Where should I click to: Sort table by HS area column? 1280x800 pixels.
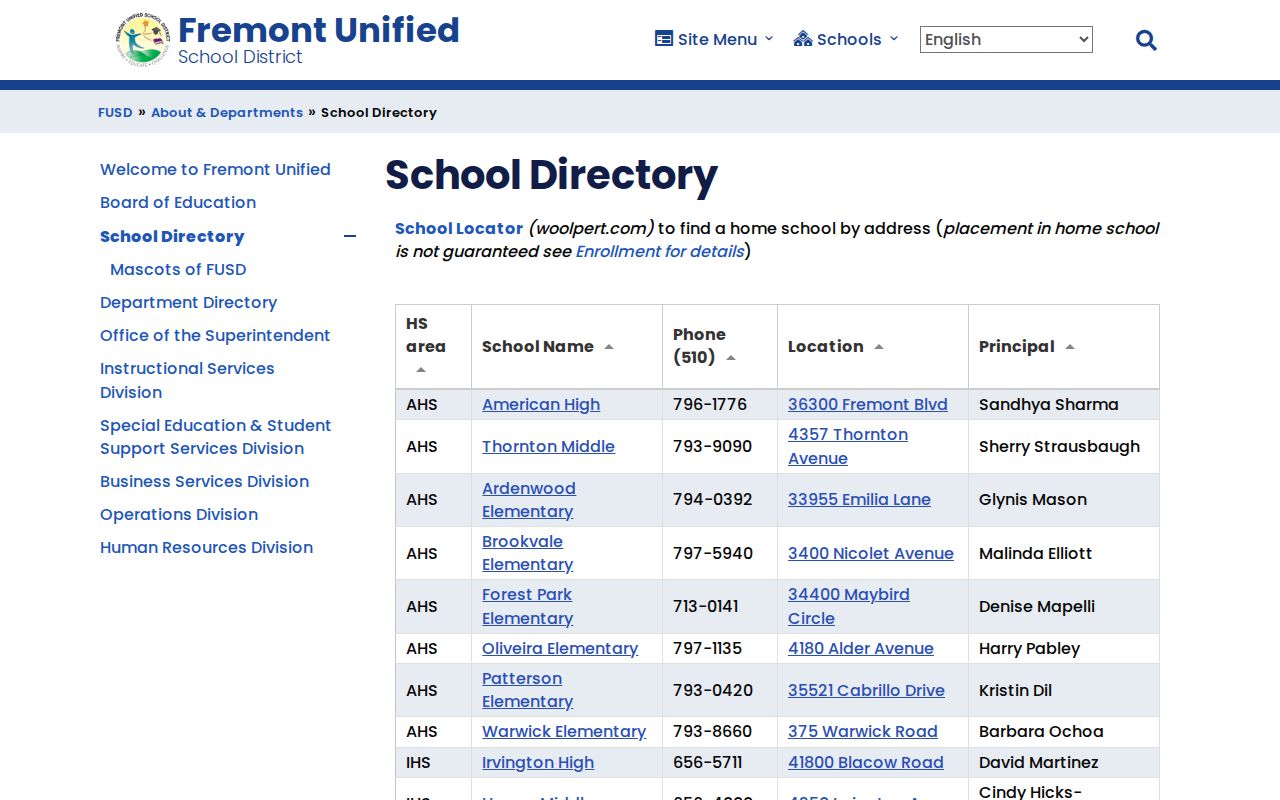pyautogui.click(x=433, y=346)
